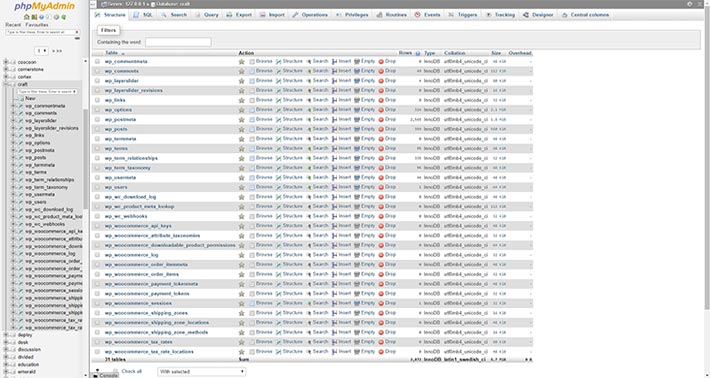The image size is (710, 378).
Task: Tick checkbox for wp_wc_download_log table
Action: [x=97, y=197]
